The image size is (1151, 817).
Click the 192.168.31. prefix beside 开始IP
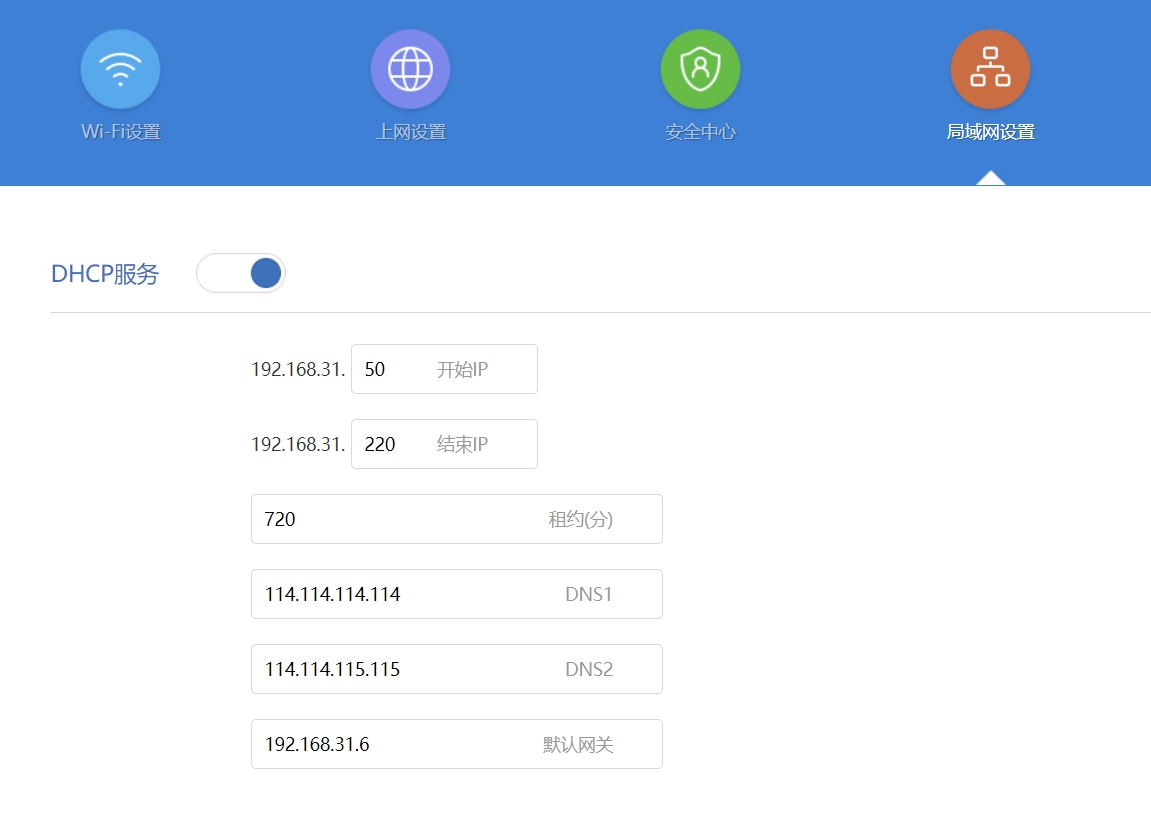298,370
